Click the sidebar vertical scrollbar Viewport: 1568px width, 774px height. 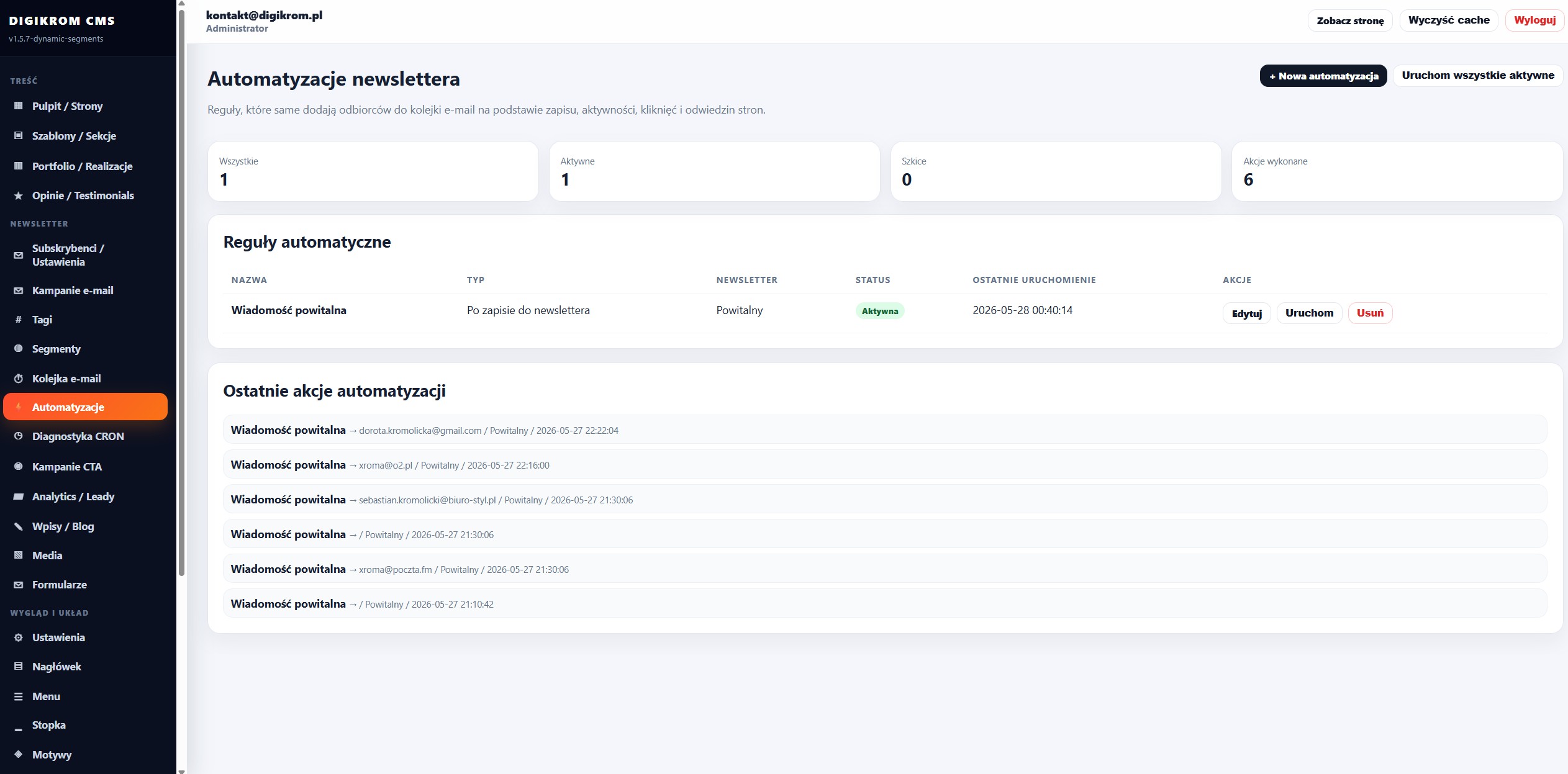click(x=181, y=292)
